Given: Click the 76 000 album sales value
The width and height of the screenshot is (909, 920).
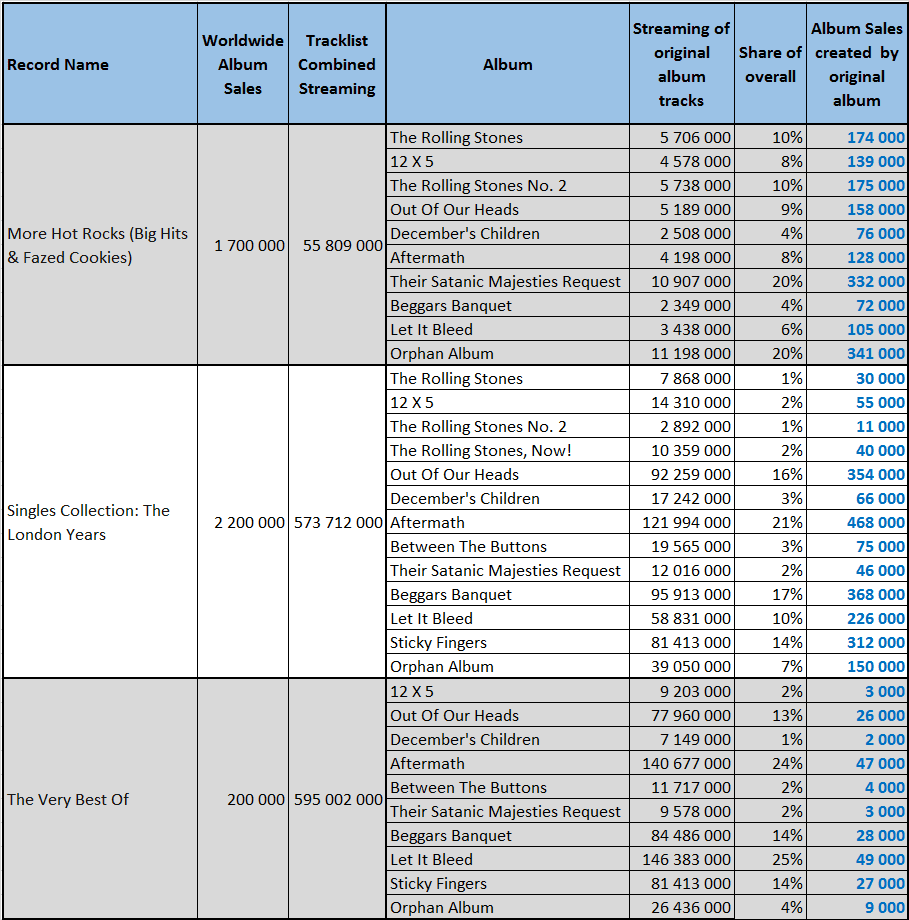Looking at the screenshot, I should (880, 234).
